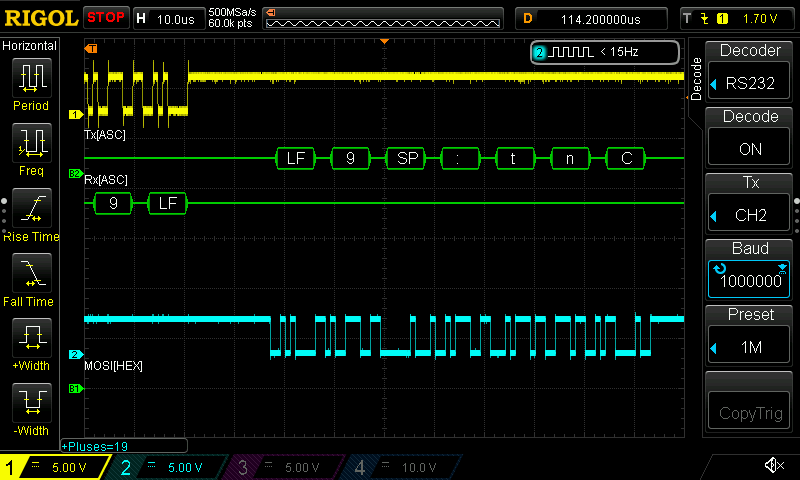
Task: Click the speaker mute icon
Action: [x=773, y=466]
